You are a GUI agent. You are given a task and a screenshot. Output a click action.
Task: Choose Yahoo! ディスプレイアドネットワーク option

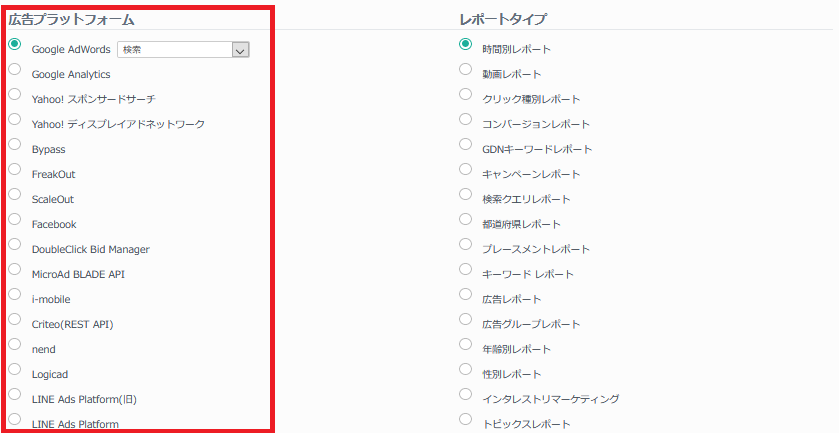15,118
